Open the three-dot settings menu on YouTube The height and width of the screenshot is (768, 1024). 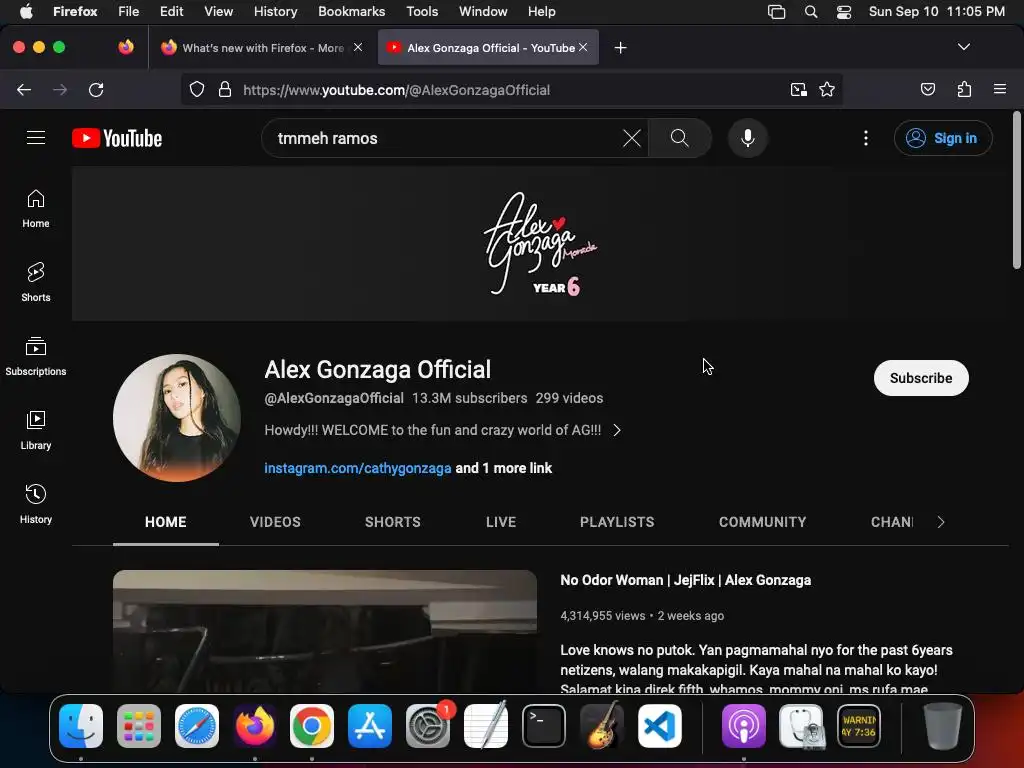(865, 138)
